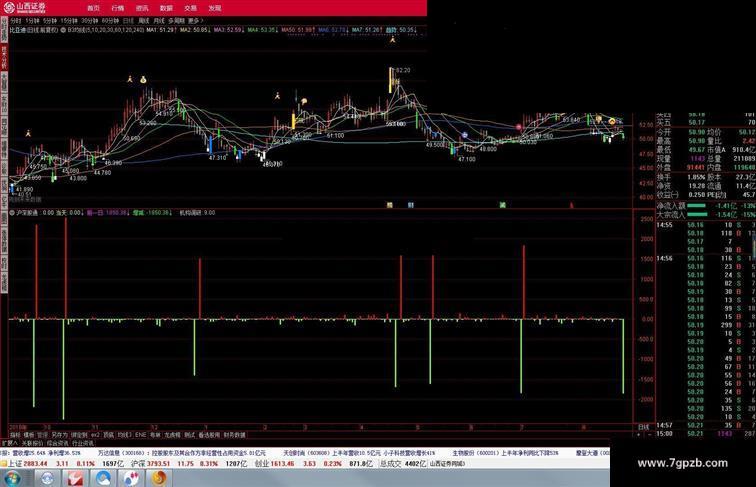Open the Windows Start button
The height and width of the screenshot is (487, 756).
pyautogui.click(x=13, y=479)
